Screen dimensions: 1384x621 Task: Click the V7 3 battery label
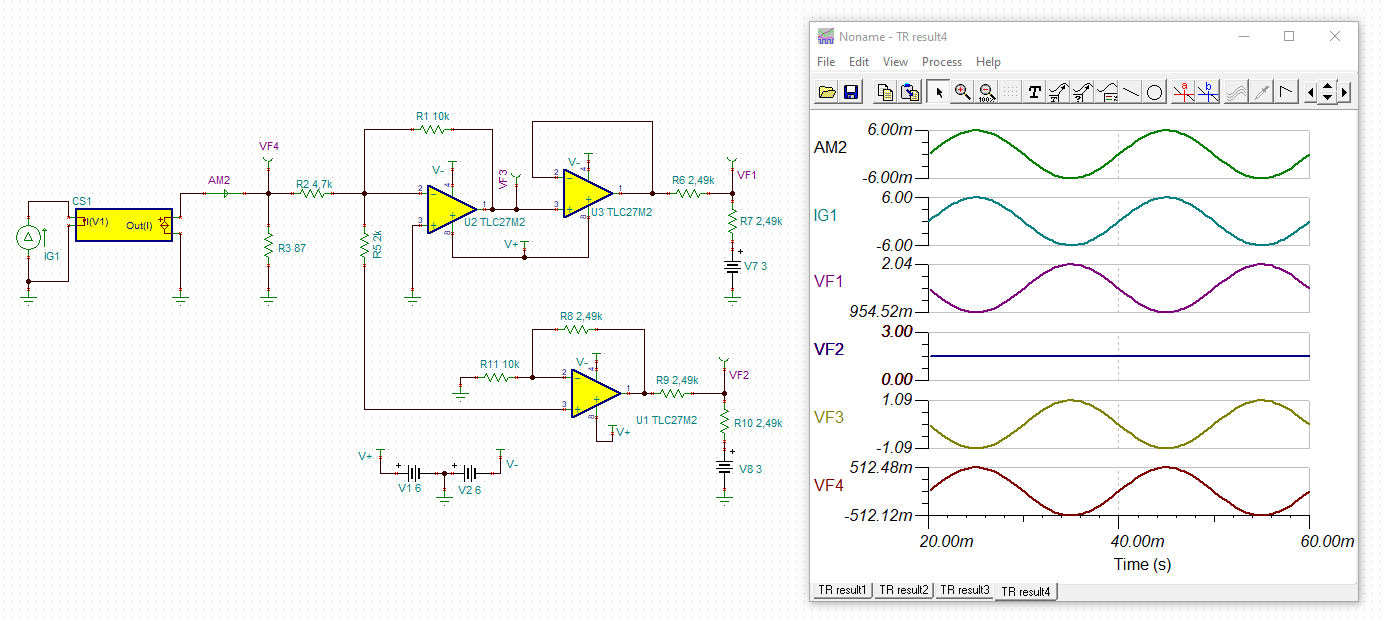pyautogui.click(x=755, y=266)
